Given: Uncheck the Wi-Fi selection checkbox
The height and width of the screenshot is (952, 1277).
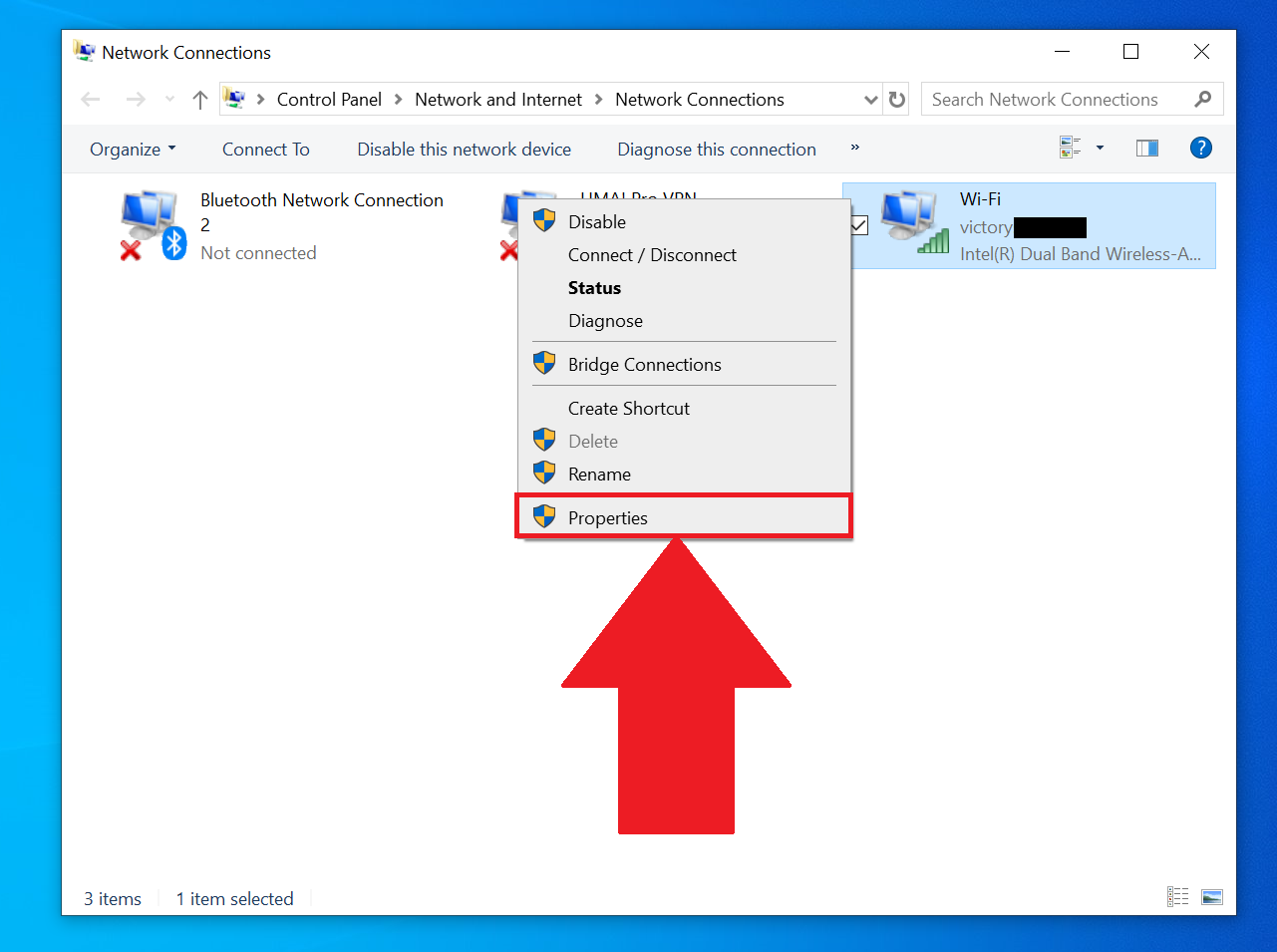Looking at the screenshot, I should (x=858, y=225).
